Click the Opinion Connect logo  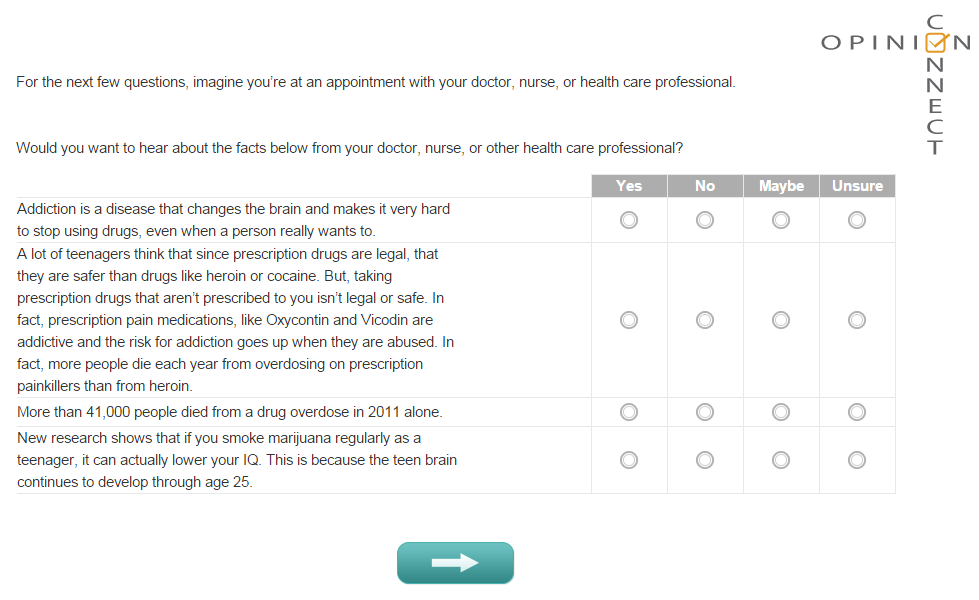893,42
